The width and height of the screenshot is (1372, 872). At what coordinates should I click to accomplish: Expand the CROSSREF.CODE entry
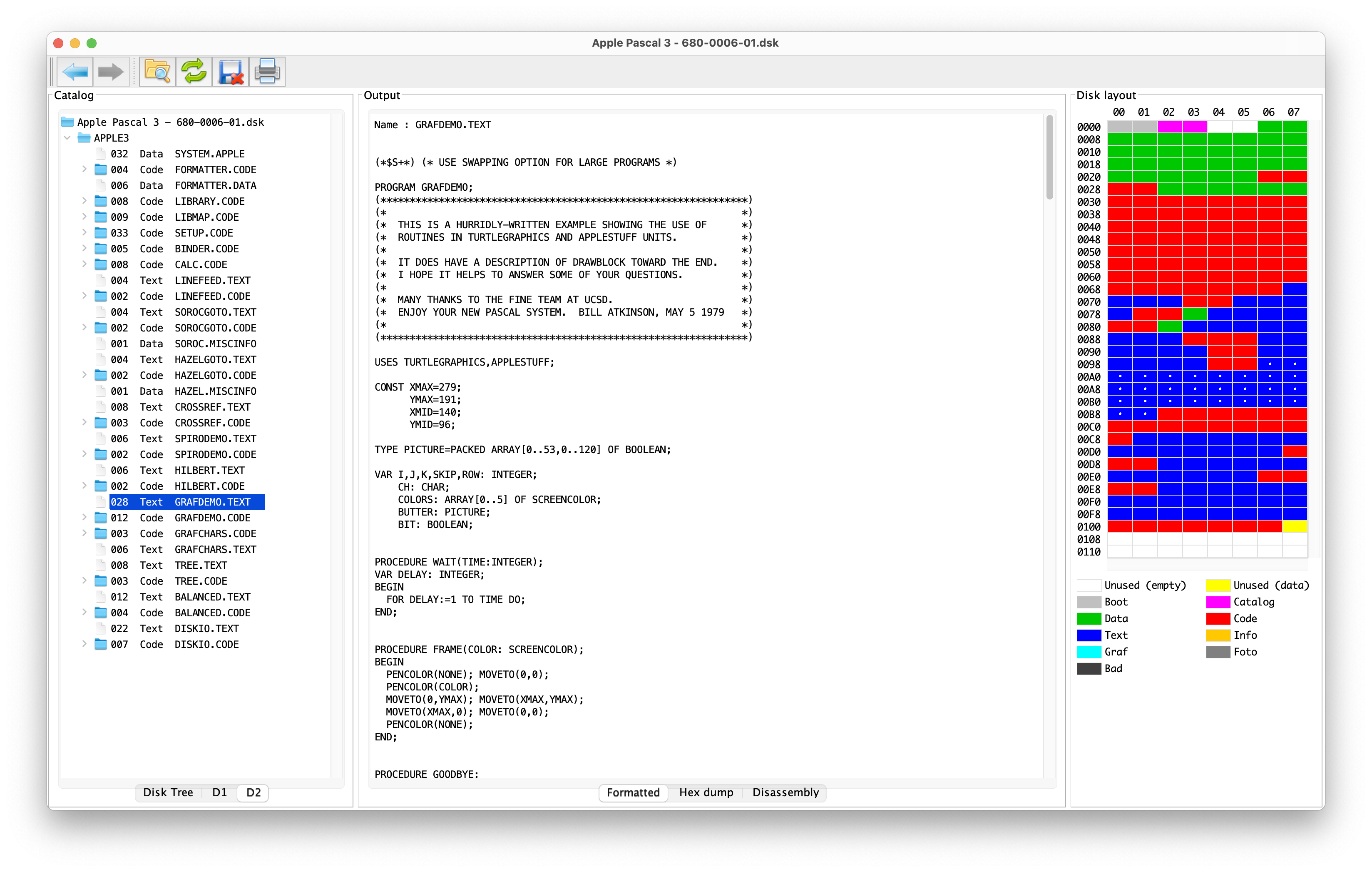(x=85, y=423)
